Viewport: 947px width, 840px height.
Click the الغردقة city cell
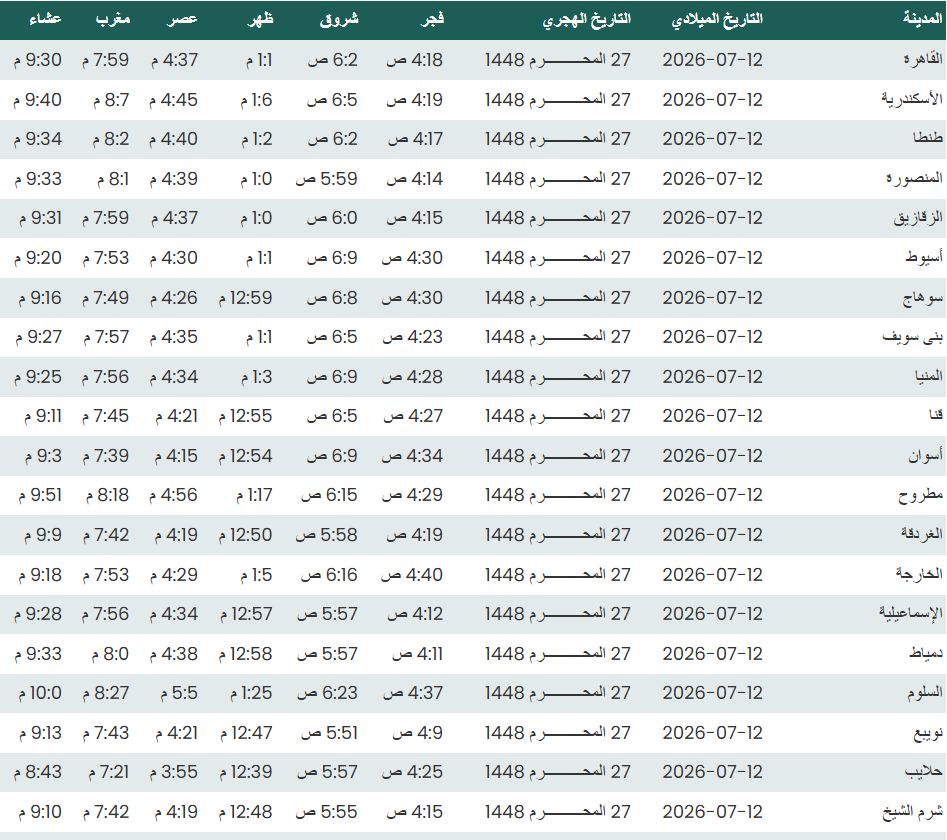(x=921, y=534)
